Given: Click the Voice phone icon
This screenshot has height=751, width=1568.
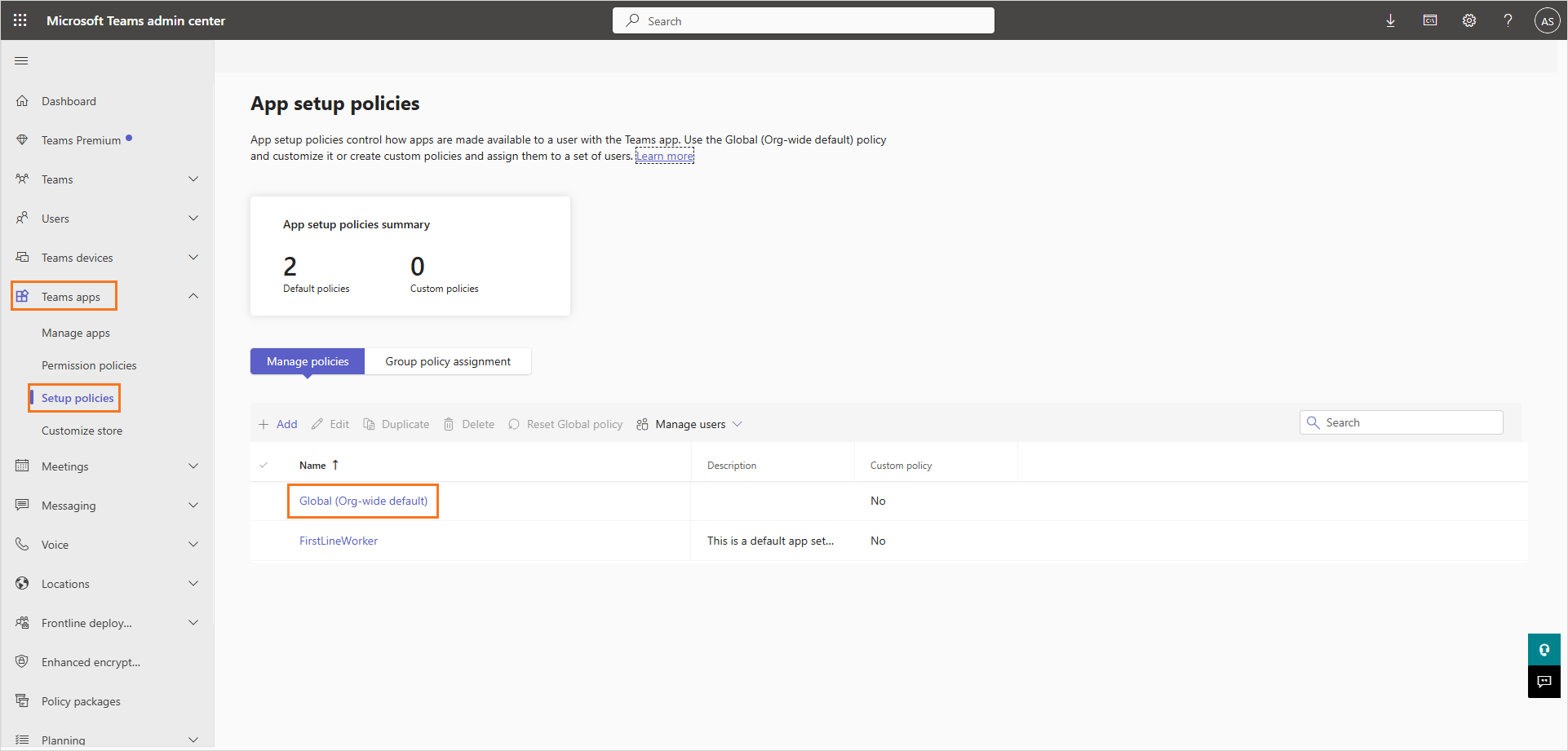Looking at the screenshot, I should (x=22, y=544).
